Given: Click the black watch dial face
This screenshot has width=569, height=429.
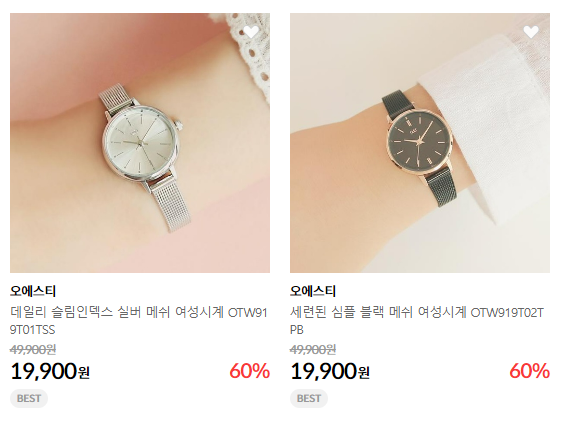Looking at the screenshot, I should pos(418,140).
